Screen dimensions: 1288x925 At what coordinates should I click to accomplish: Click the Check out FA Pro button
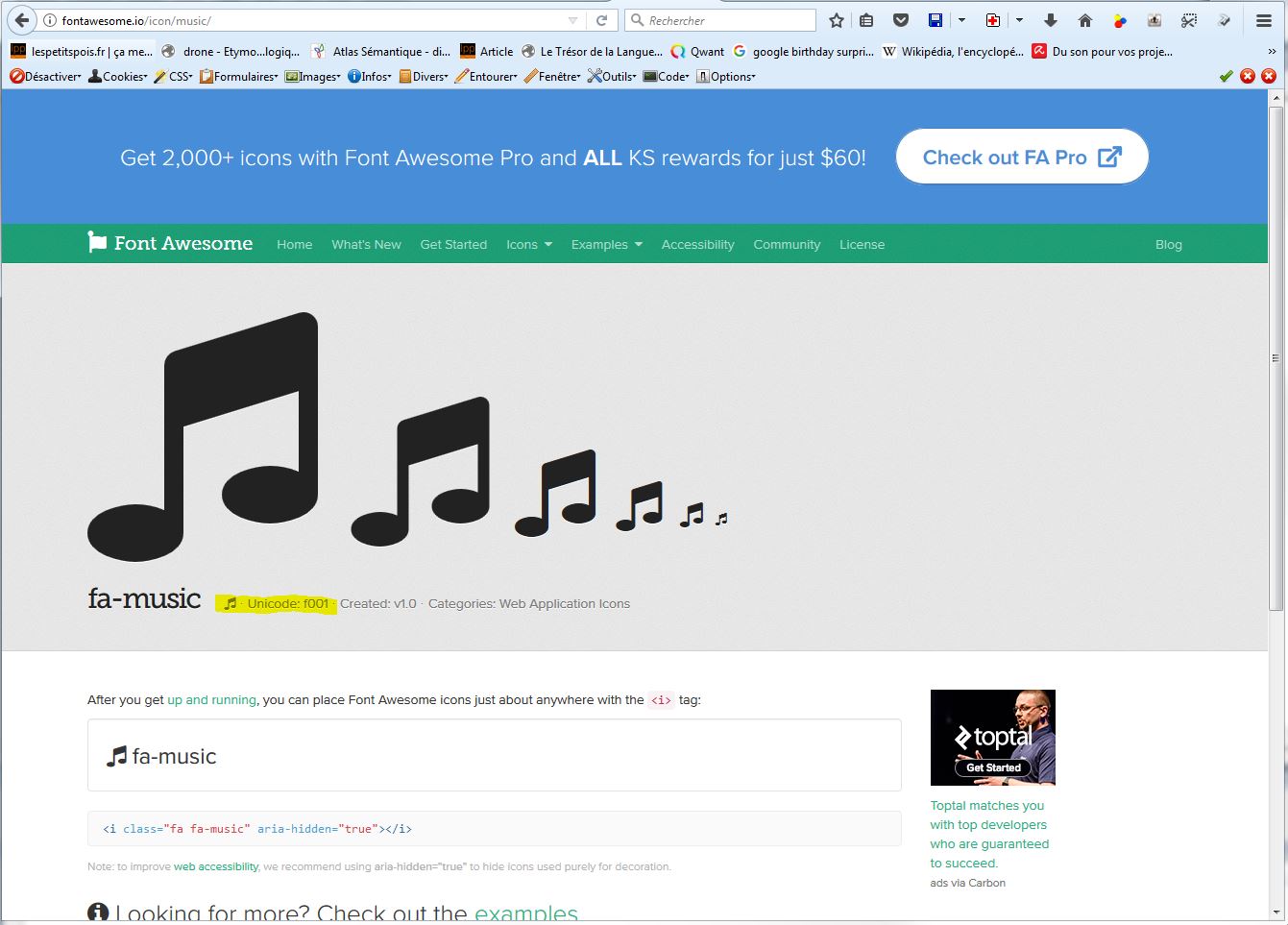(1022, 157)
